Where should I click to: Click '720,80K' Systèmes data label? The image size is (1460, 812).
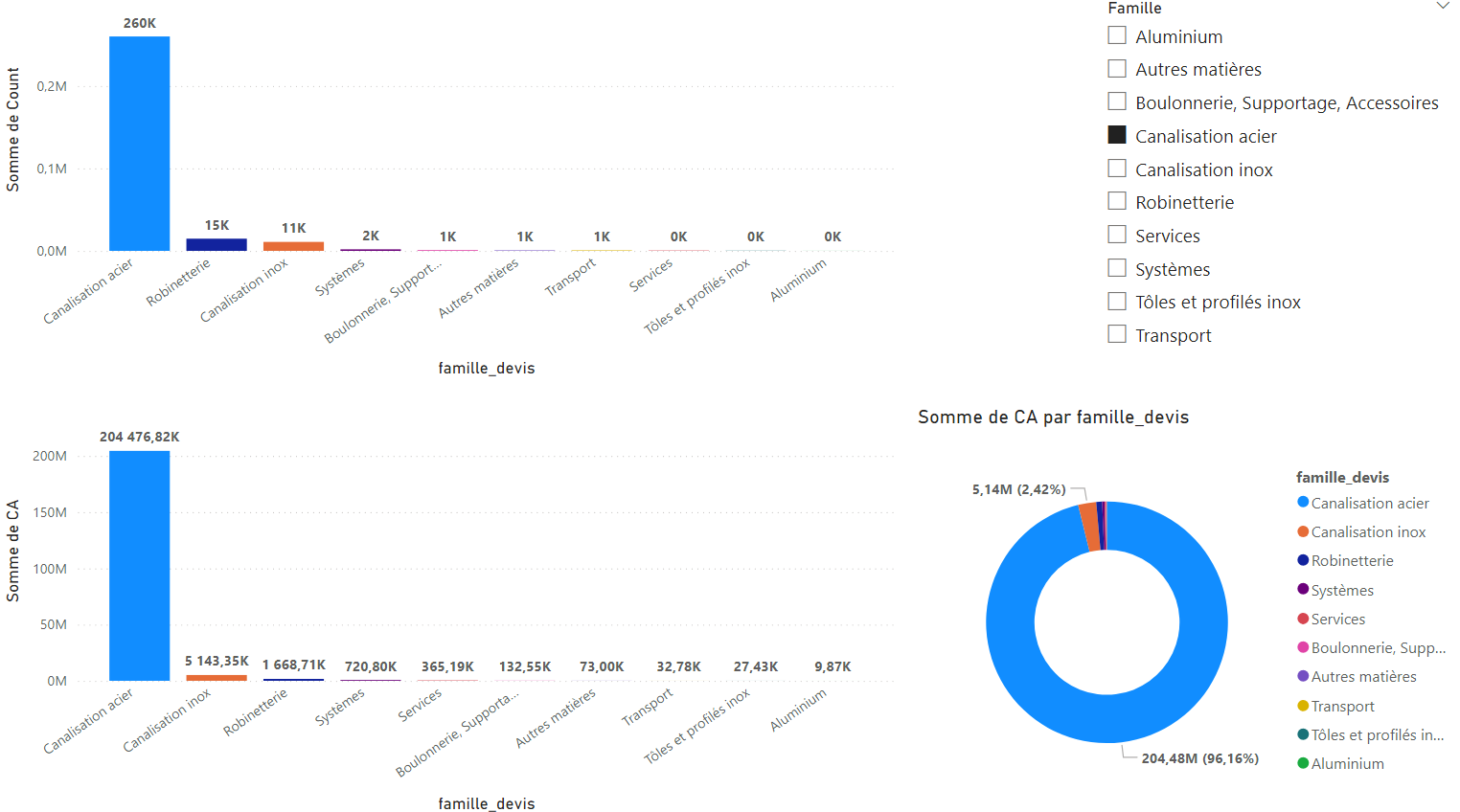coord(371,666)
